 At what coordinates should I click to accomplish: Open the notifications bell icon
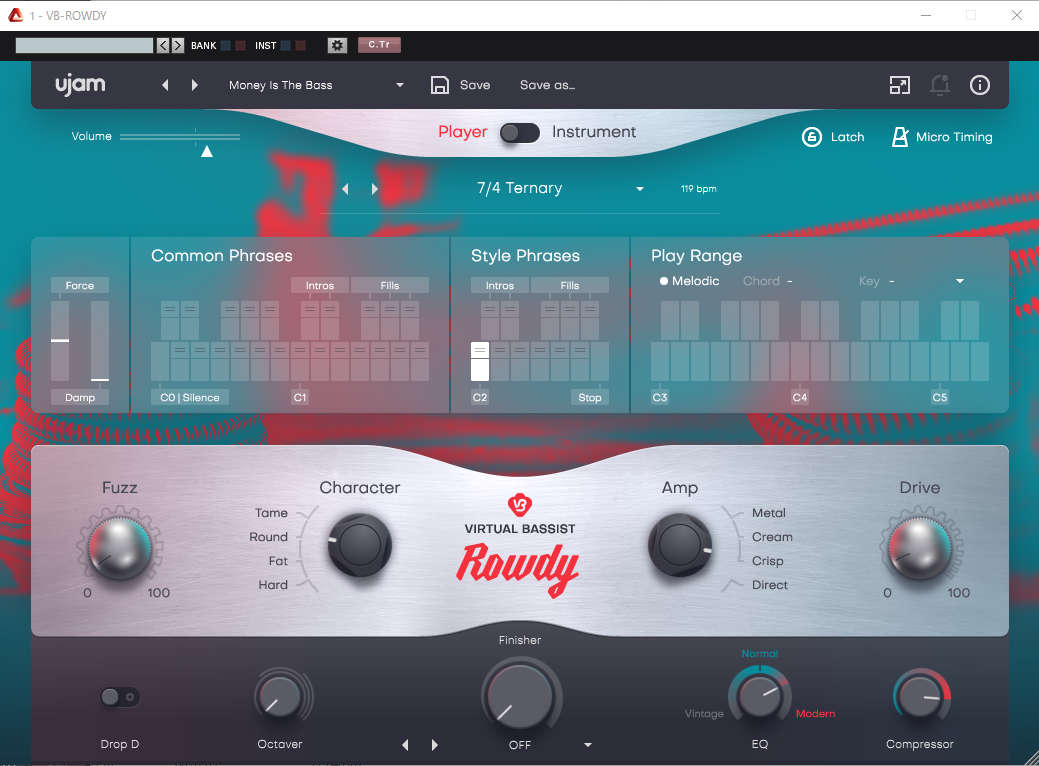tap(940, 85)
